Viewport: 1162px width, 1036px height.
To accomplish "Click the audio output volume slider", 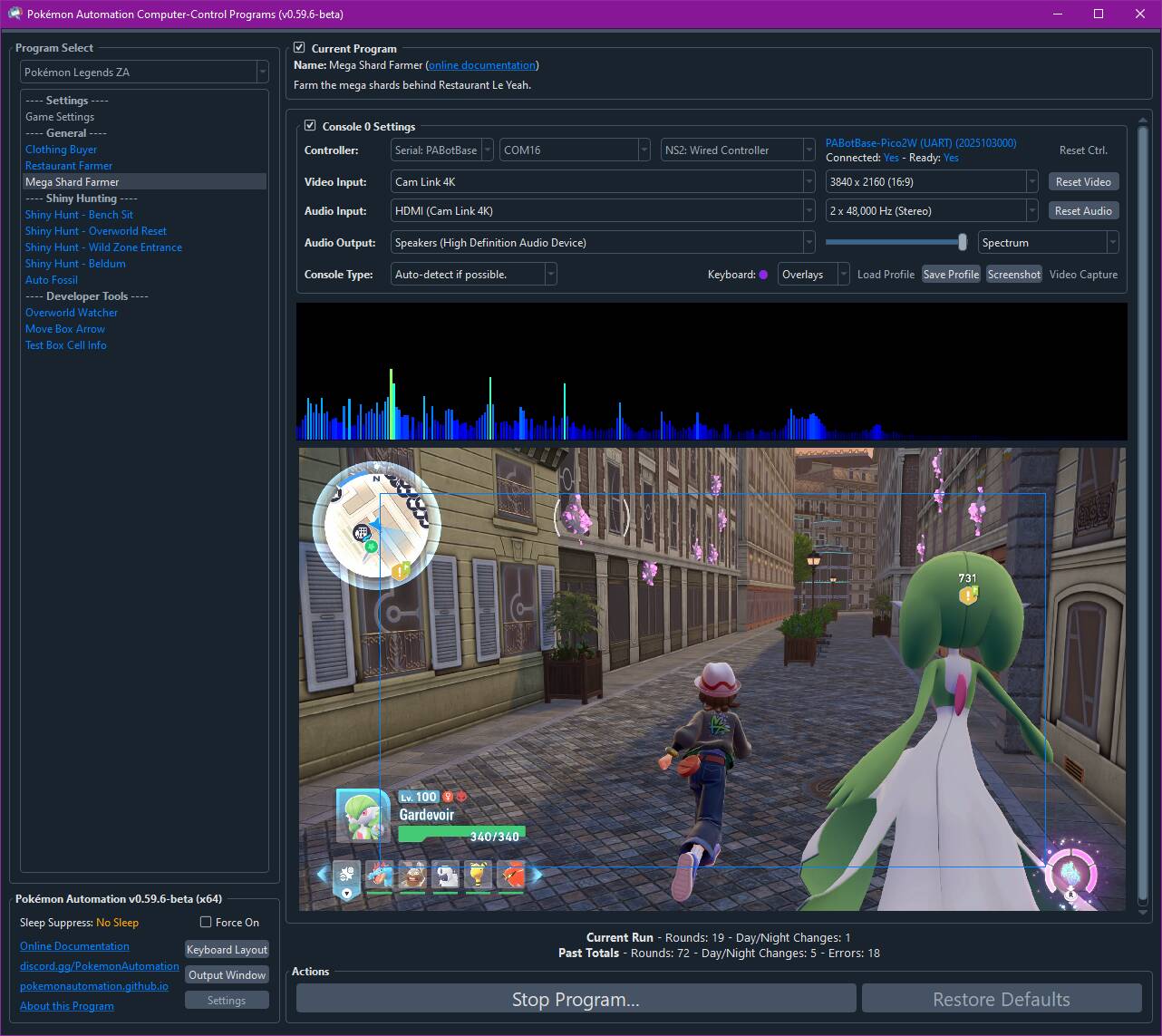I will pos(896,242).
